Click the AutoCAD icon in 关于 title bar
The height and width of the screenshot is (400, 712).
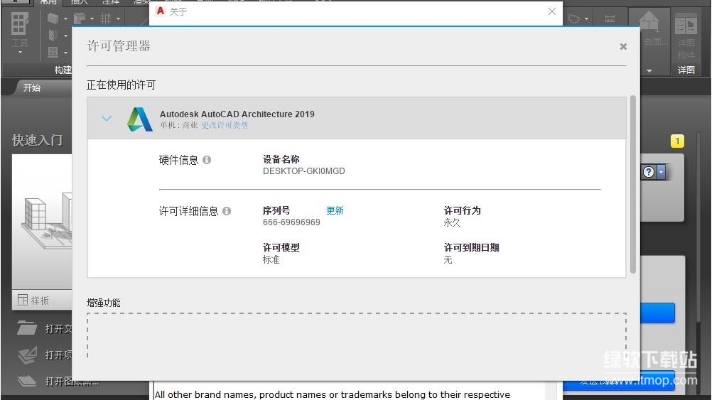160,11
